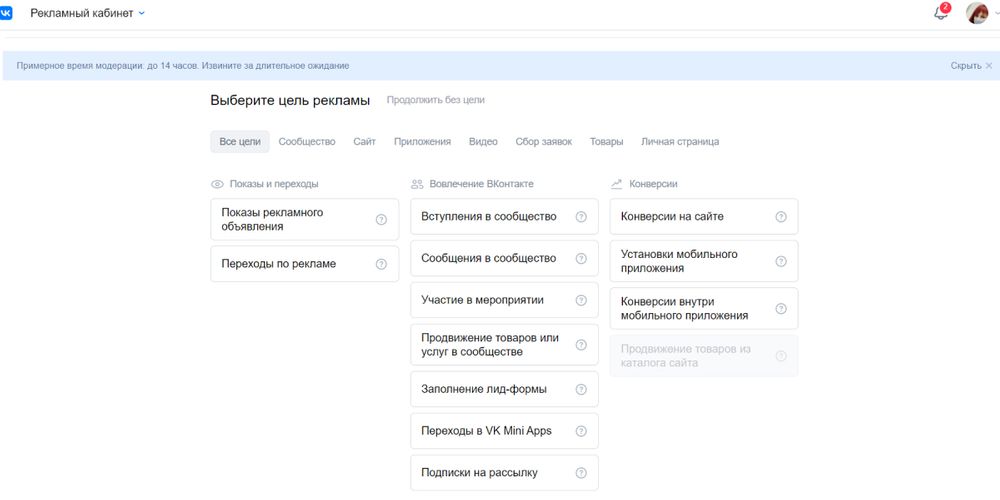The image size is (1000, 500).
Task: Click the eye icon beside Показы и переходы
Action: click(x=217, y=184)
